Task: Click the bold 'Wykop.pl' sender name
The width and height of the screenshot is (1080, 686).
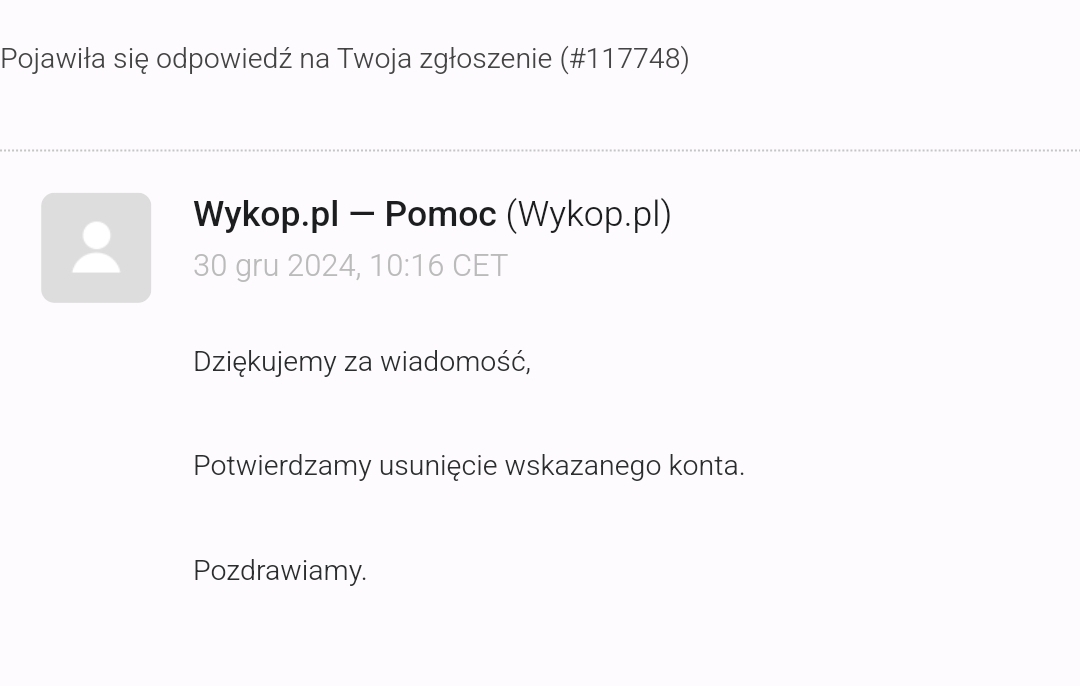Action: click(265, 214)
